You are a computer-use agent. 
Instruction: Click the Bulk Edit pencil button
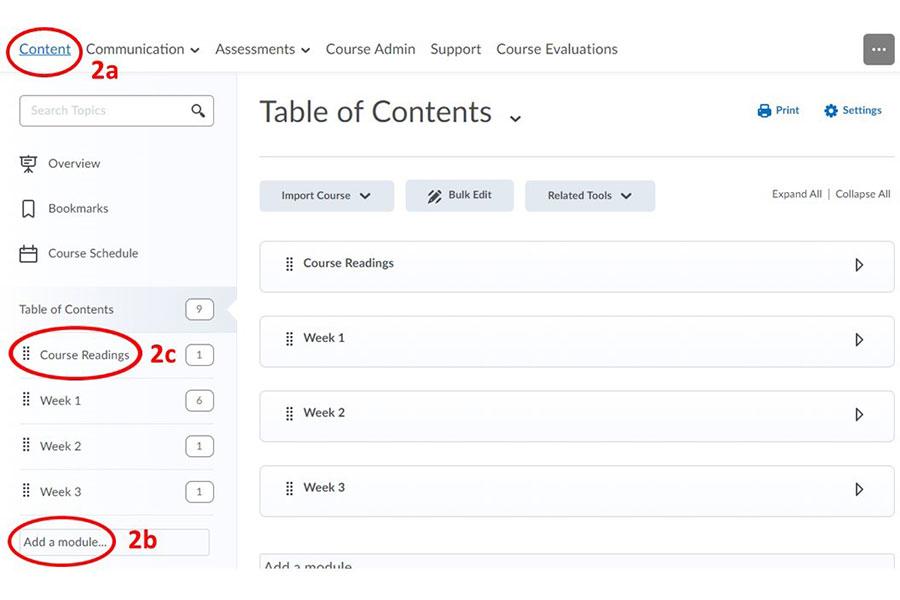coord(460,196)
